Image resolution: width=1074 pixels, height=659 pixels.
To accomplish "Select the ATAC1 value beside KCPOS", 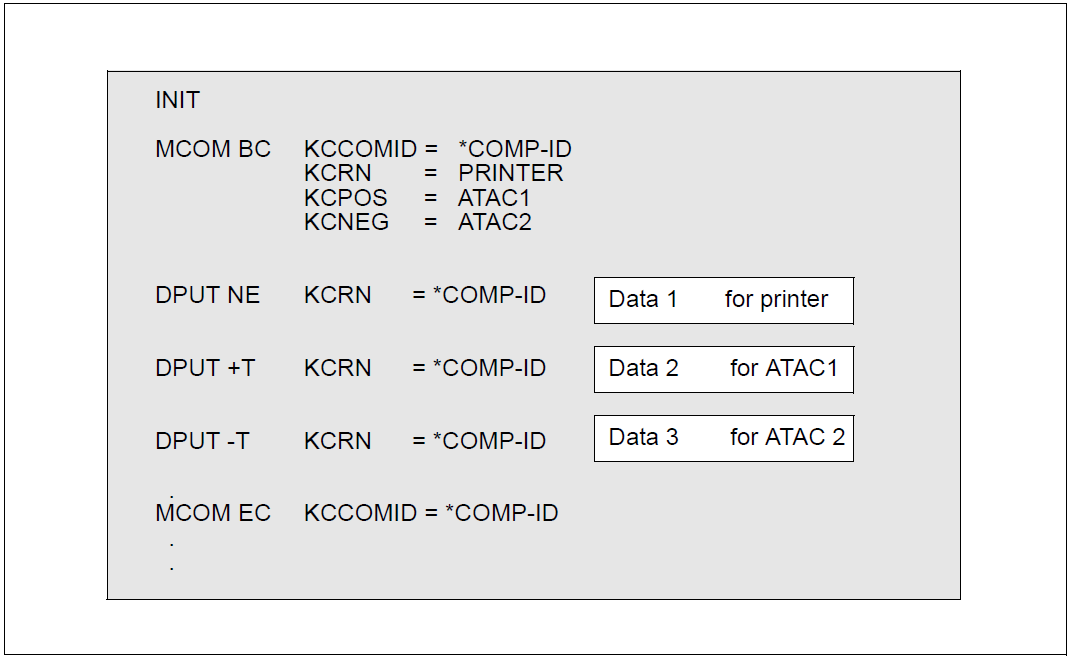I will tap(494, 198).
